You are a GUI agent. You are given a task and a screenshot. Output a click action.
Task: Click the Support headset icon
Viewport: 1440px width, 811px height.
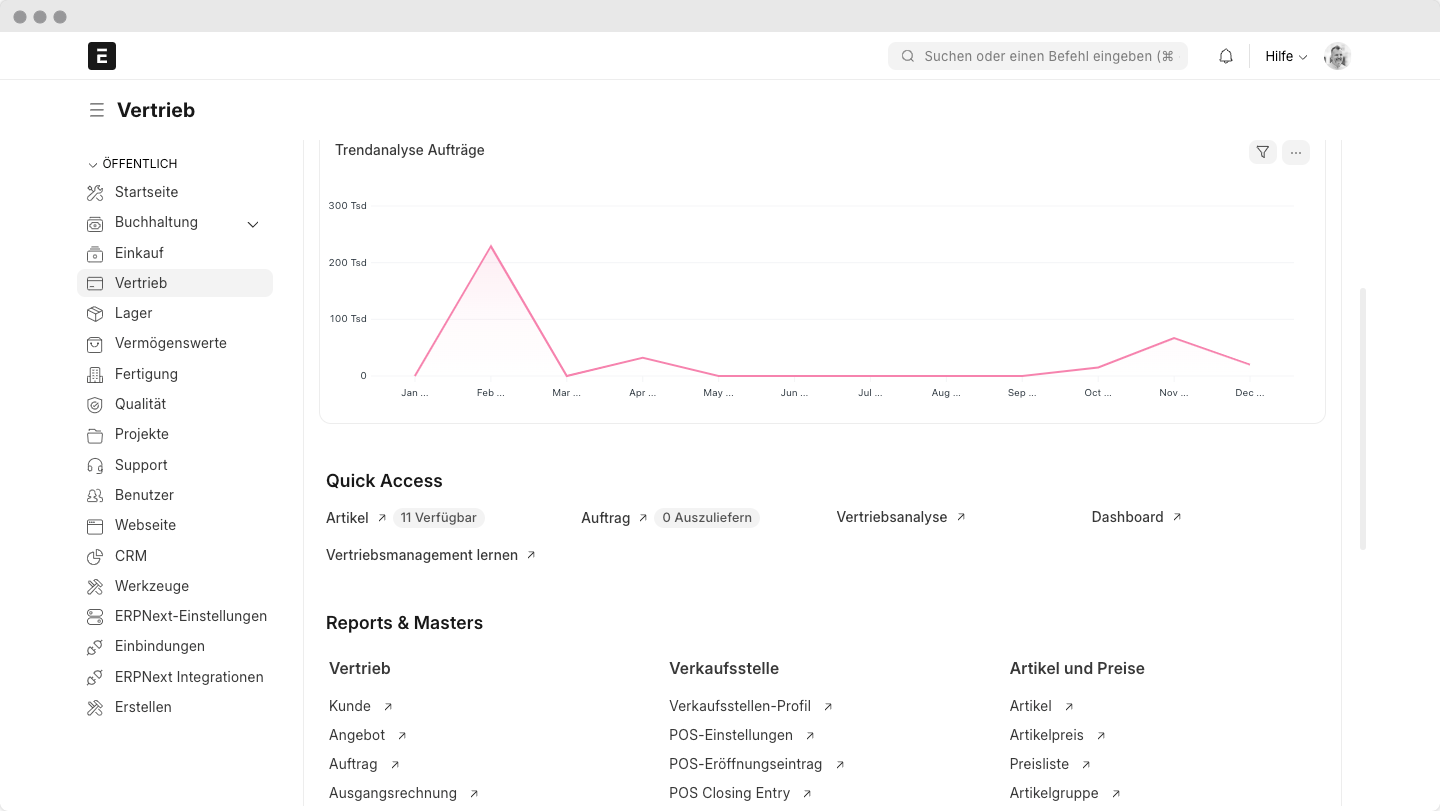pos(95,465)
